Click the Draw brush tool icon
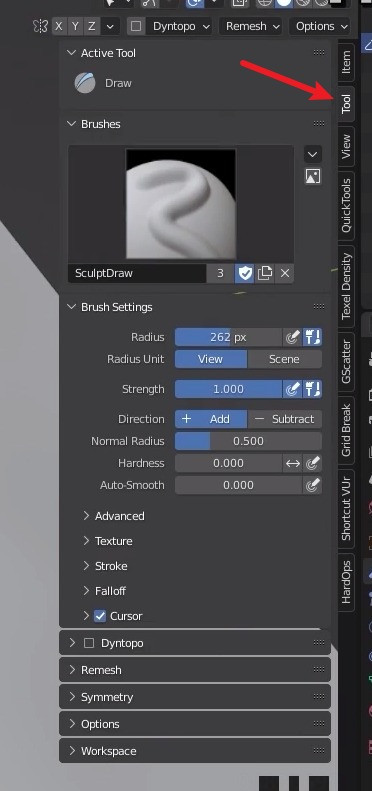 pyautogui.click(x=85, y=83)
